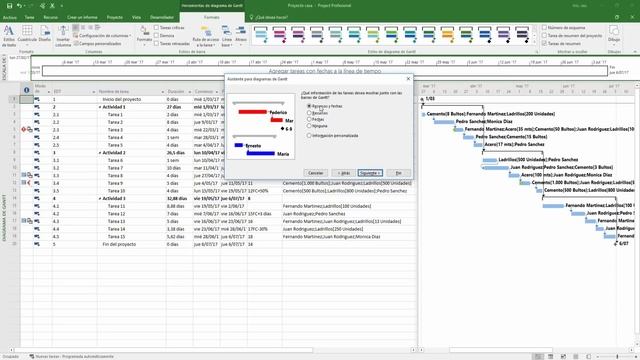
Task: Open the Nombre de tarea column filter dropdown
Action: click(162, 92)
